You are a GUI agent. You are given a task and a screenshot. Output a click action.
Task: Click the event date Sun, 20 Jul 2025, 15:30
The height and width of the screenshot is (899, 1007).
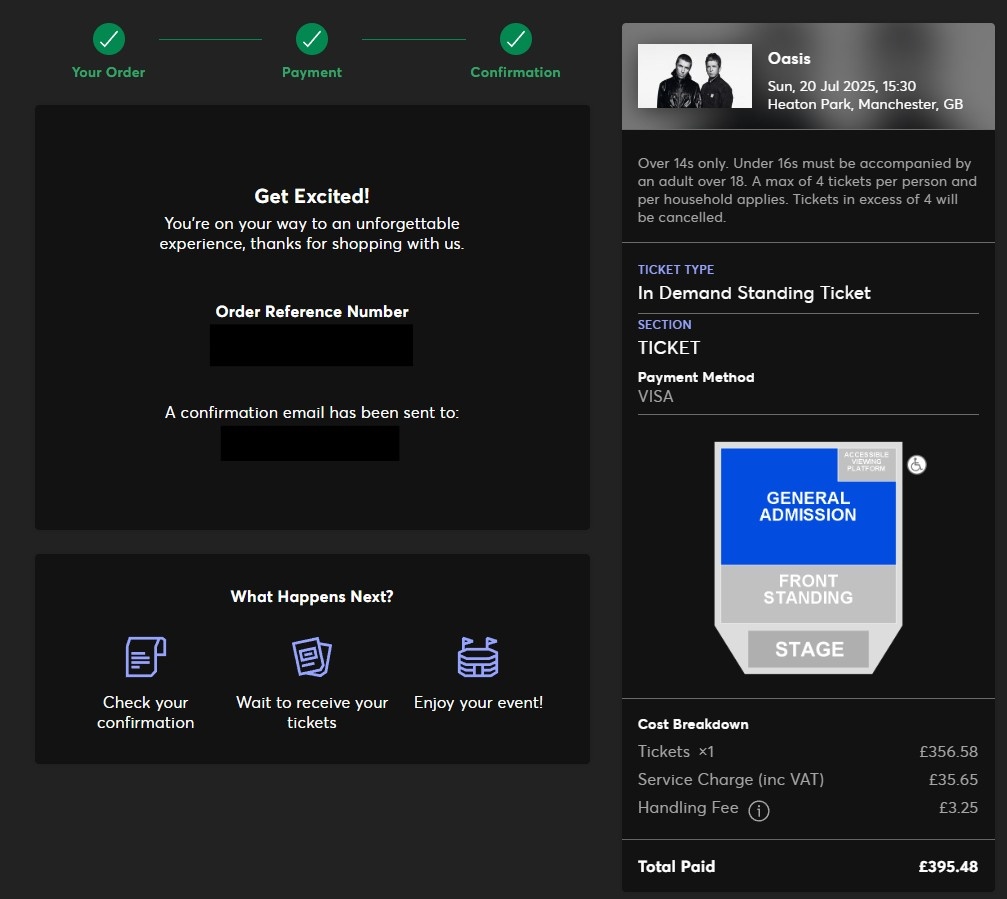coord(842,86)
